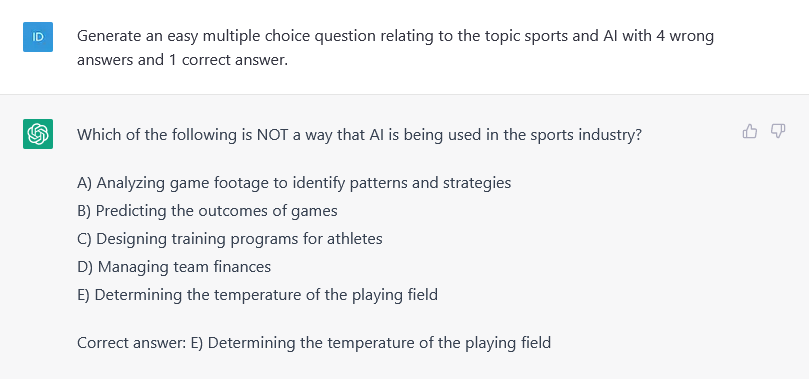Image resolution: width=809 pixels, height=379 pixels.
Task: Select option A Analyzing game footage
Action: pyautogui.click(x=294, y=183)
